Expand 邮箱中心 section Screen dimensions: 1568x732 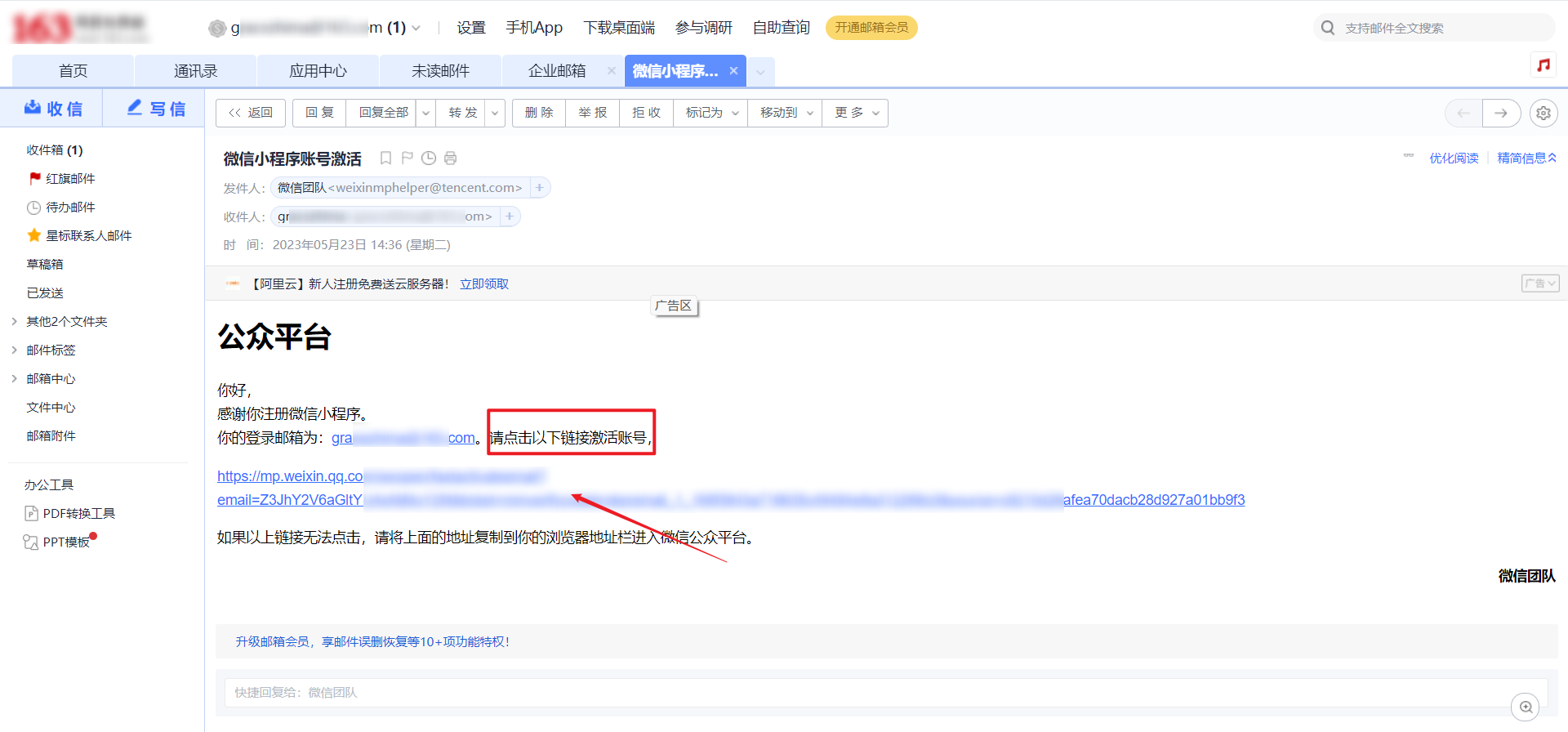pyautogui.click(x=15, y=378)
